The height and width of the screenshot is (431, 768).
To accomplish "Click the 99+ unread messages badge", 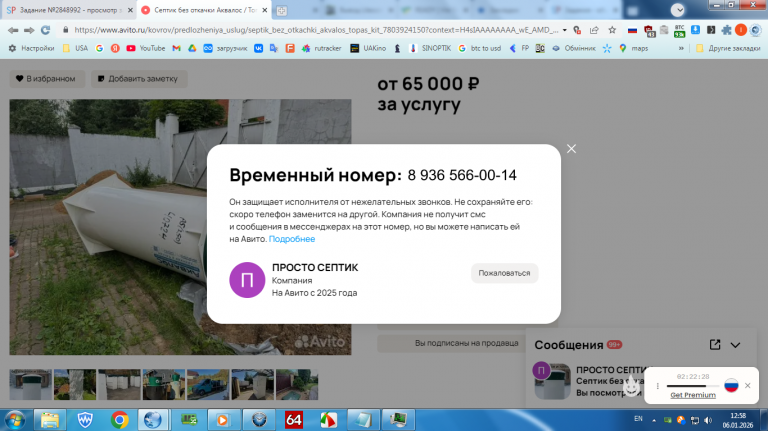I will click(x=614, y=345).
